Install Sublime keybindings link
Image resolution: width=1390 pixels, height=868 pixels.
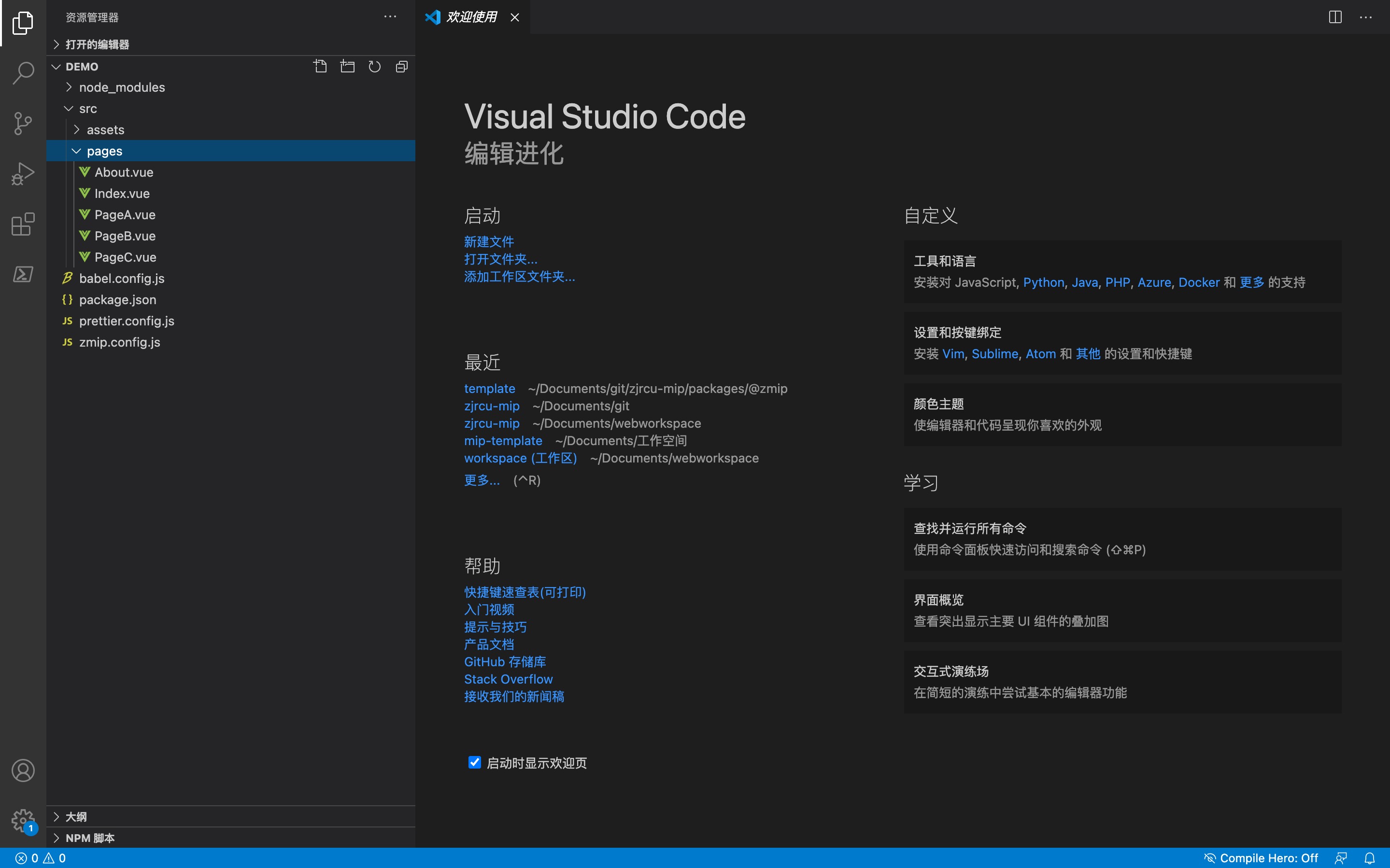click(x=994, y=354)
